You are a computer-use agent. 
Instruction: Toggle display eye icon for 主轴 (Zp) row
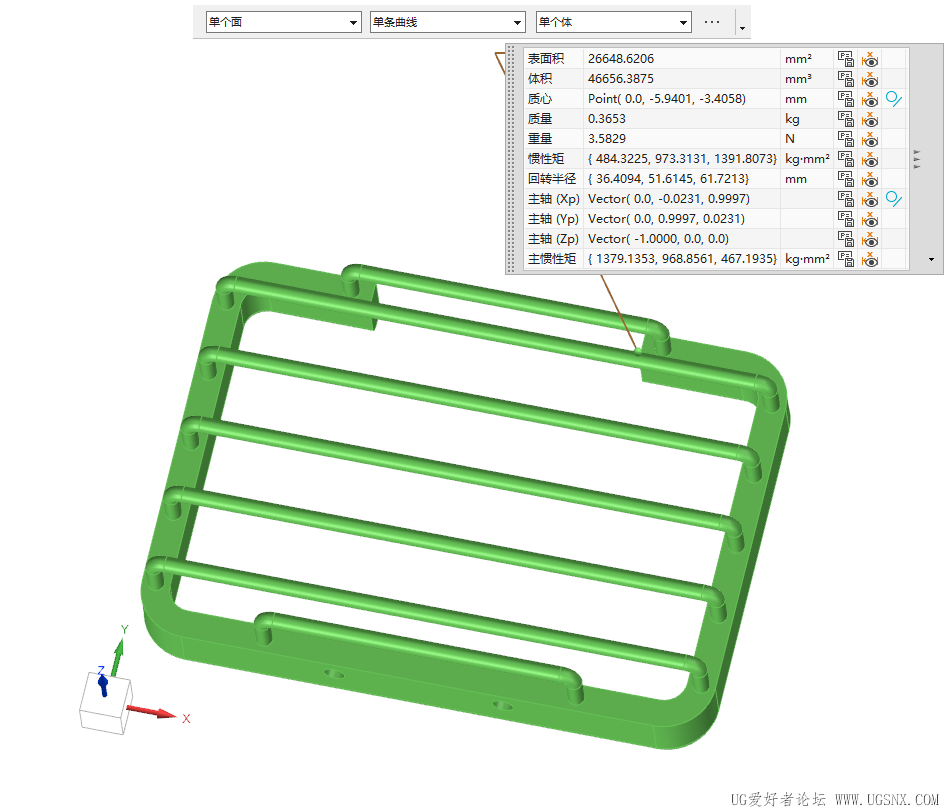click(x=870, y=239)
